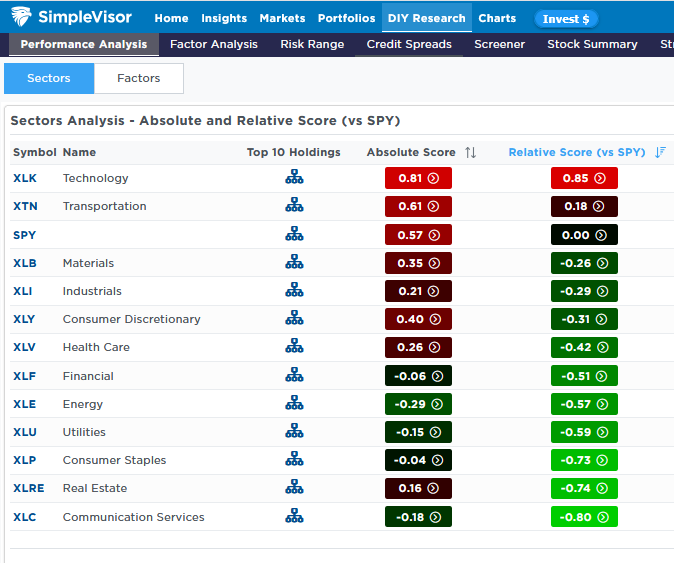Click XLRE absolute score 0.16 badge
Screen dimensions: 674x563
418,488
